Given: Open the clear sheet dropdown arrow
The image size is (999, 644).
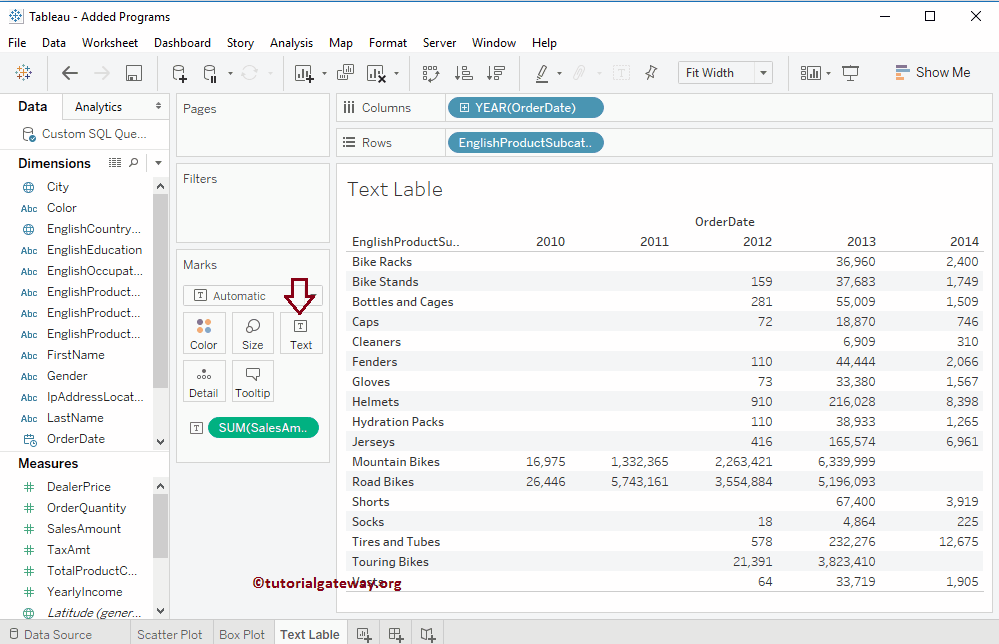Looking at the screenshot, I should 396,73.
